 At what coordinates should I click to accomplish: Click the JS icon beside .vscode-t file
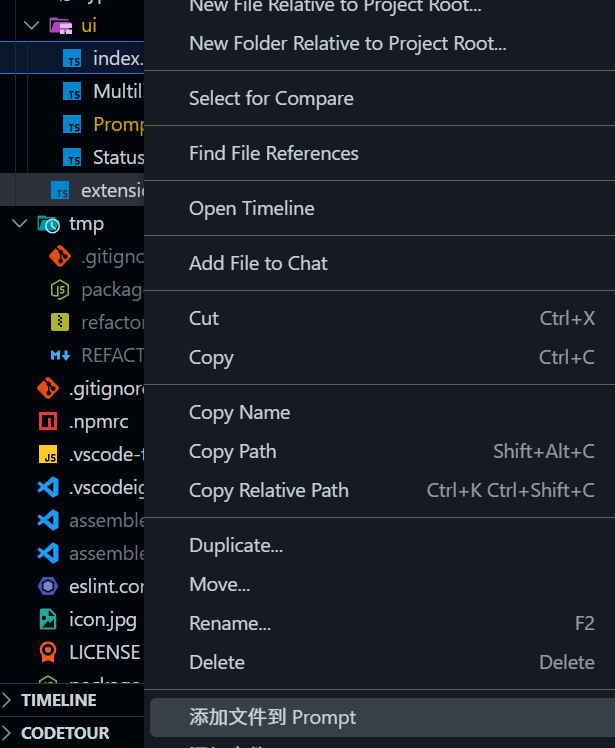click(48, 455)
